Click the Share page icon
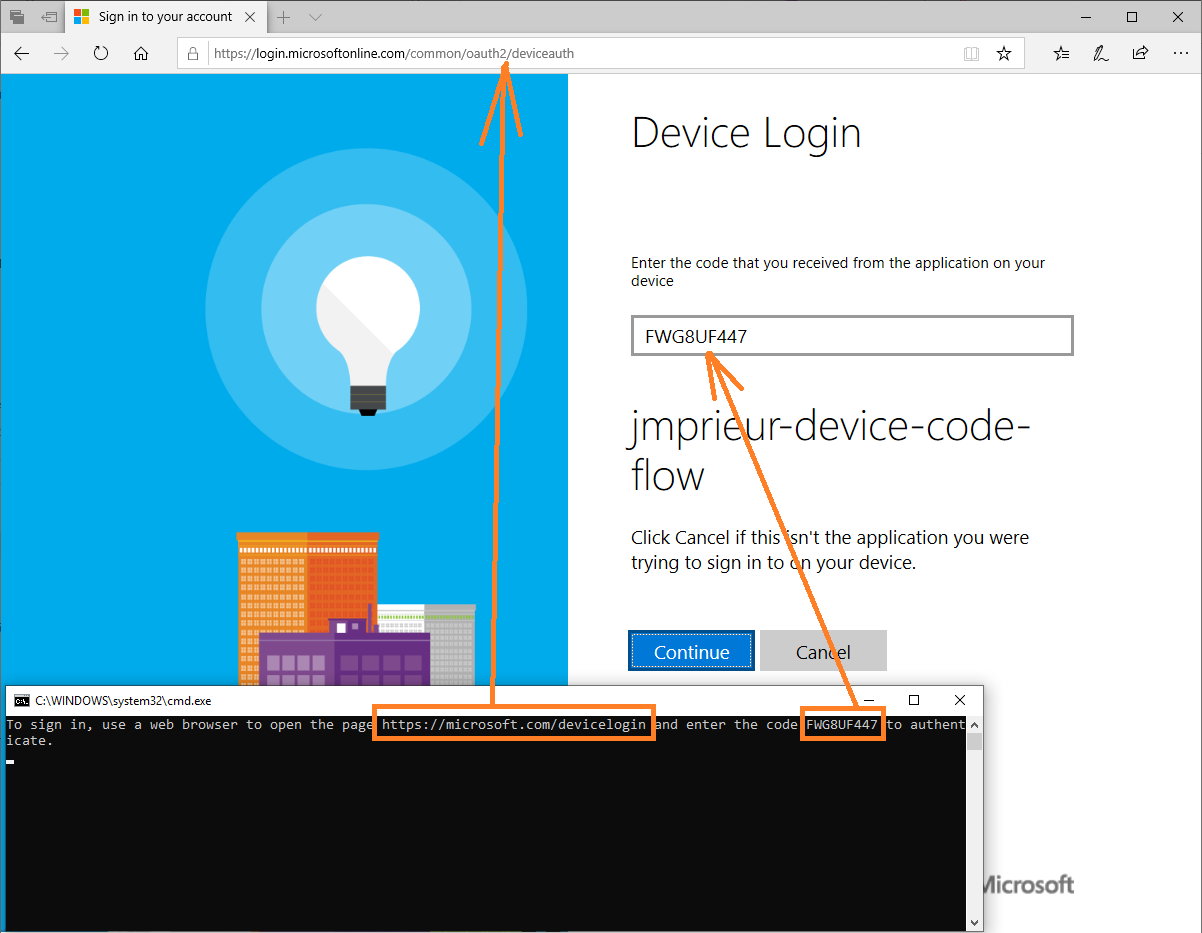 tap(1140, 54)
